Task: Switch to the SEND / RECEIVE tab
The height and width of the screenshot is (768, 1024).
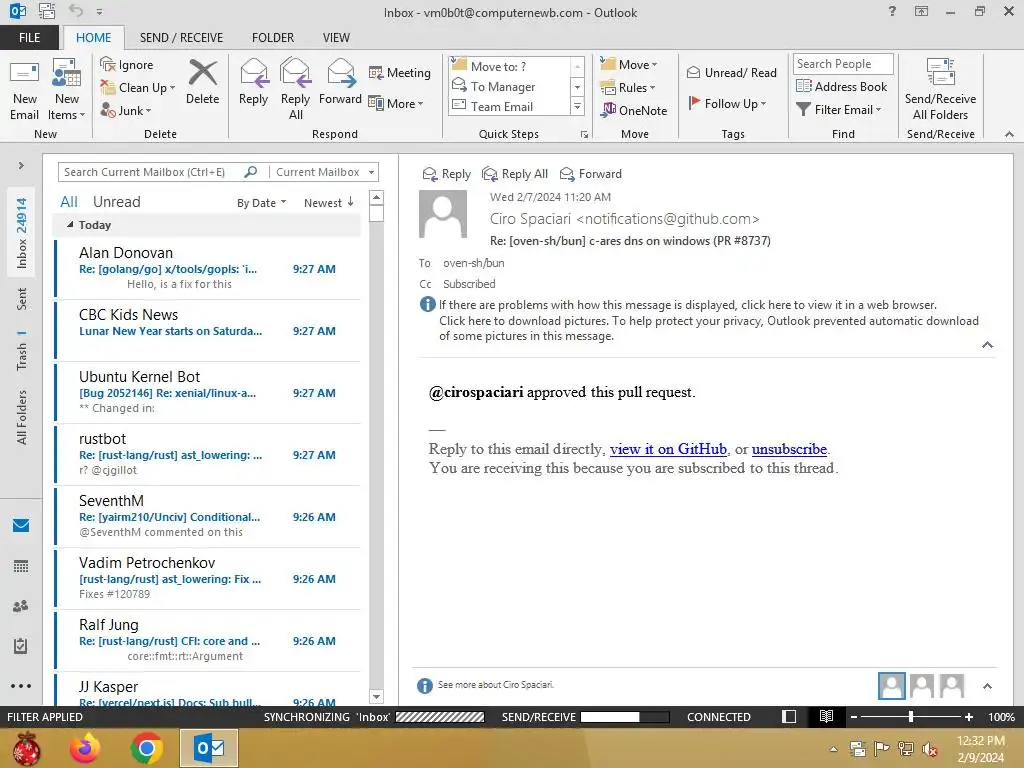Action: tap(182, 37)
